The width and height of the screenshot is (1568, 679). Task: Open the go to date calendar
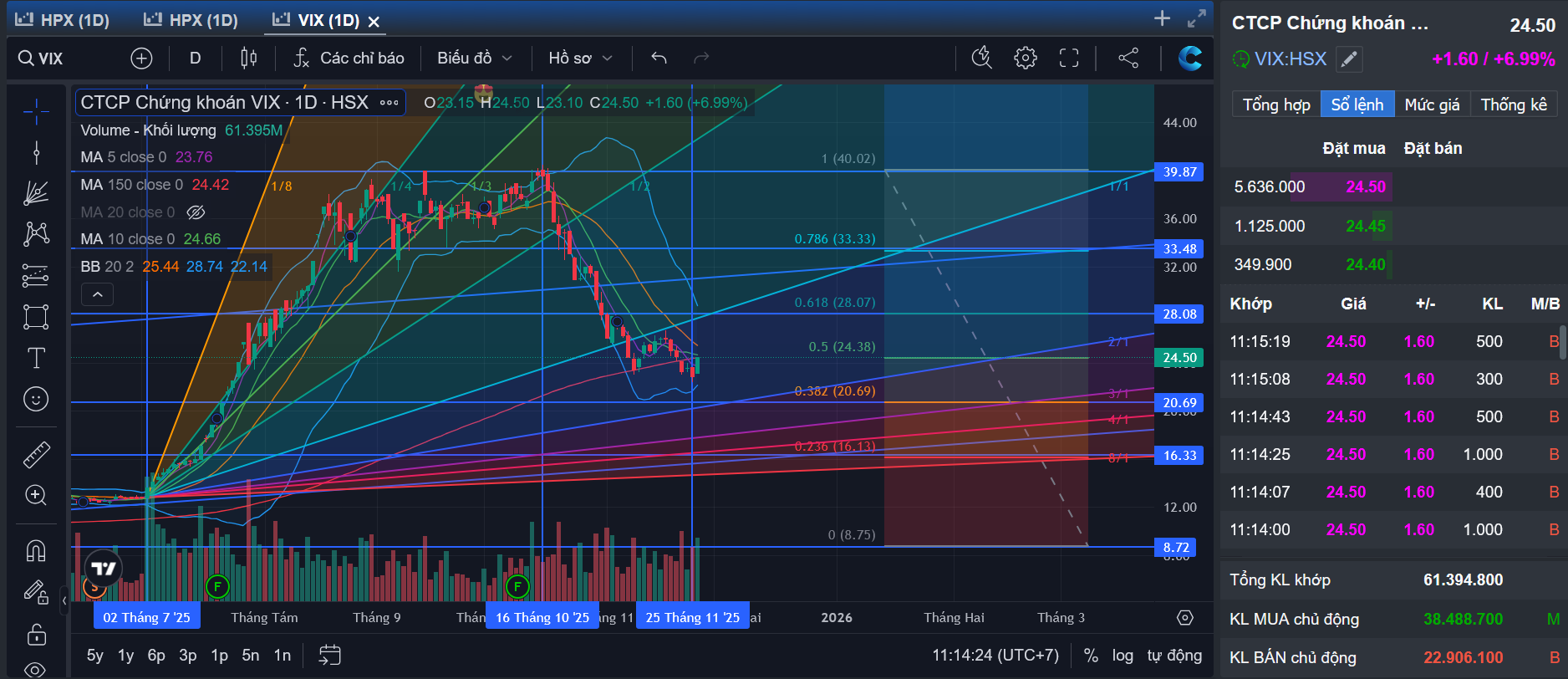329,655
